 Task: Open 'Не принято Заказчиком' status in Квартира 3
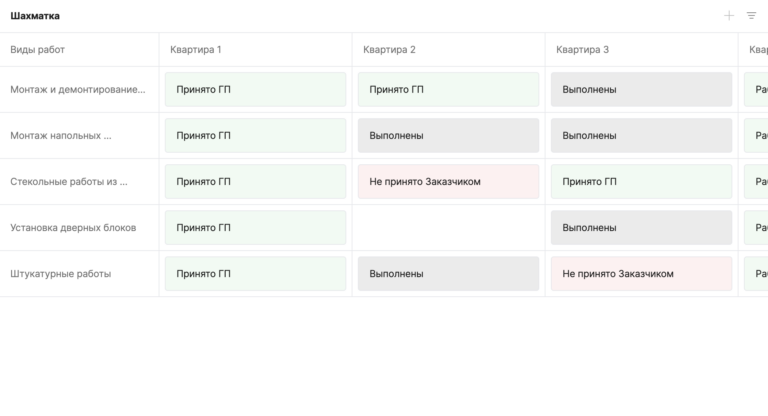641,274
